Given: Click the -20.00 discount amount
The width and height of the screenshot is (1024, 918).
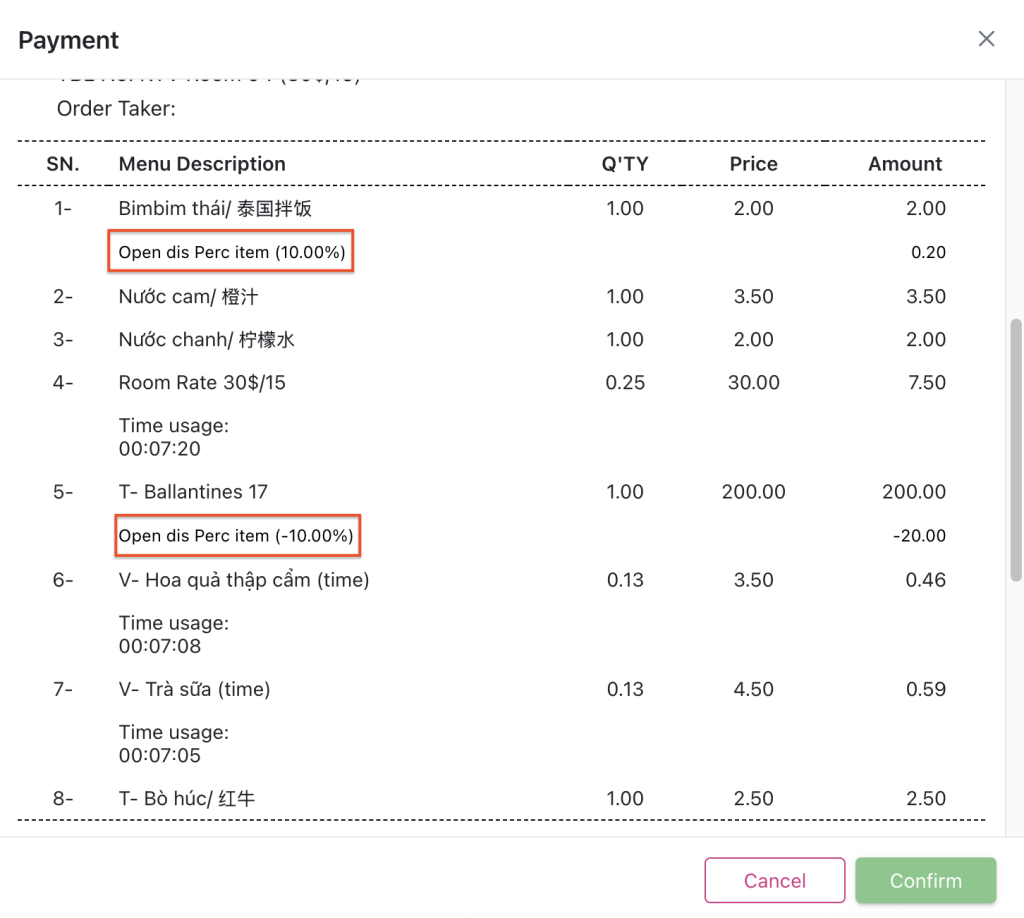Looking at the screenshot, I should (919, 536).
